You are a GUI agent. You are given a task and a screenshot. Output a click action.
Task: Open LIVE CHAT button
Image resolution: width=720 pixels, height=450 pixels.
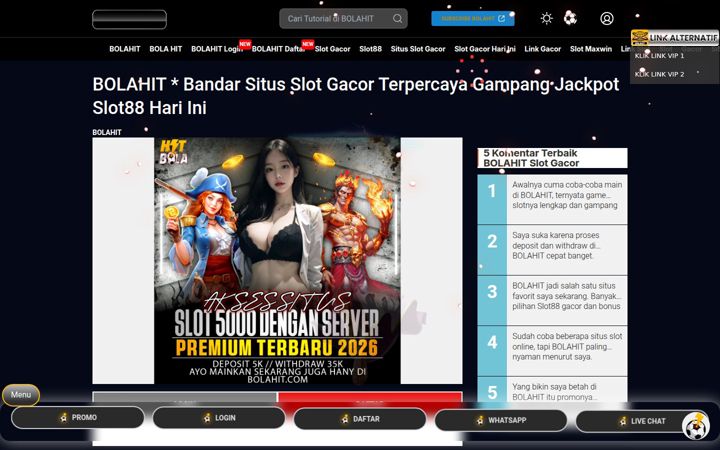642,421
